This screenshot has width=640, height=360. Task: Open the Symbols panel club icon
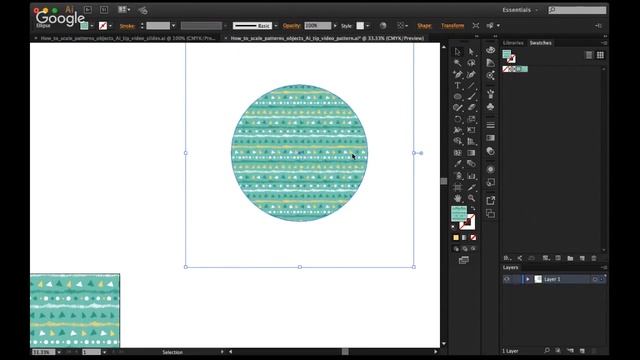click(x=491, y=107)
